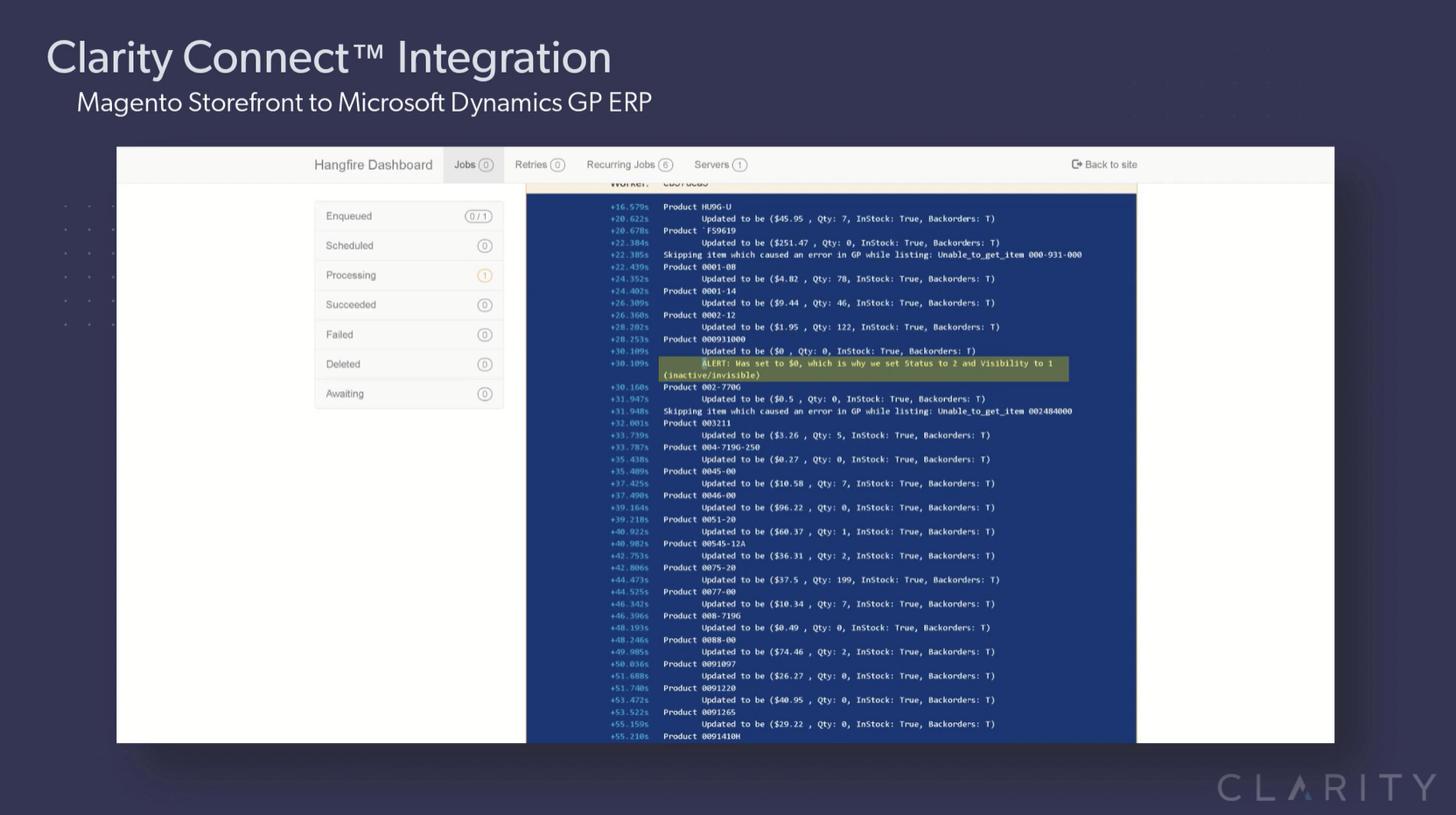This screenshot has height=815, width=1456.
Task: Click the update line with Qty: 122
Action: click(850, 327)
